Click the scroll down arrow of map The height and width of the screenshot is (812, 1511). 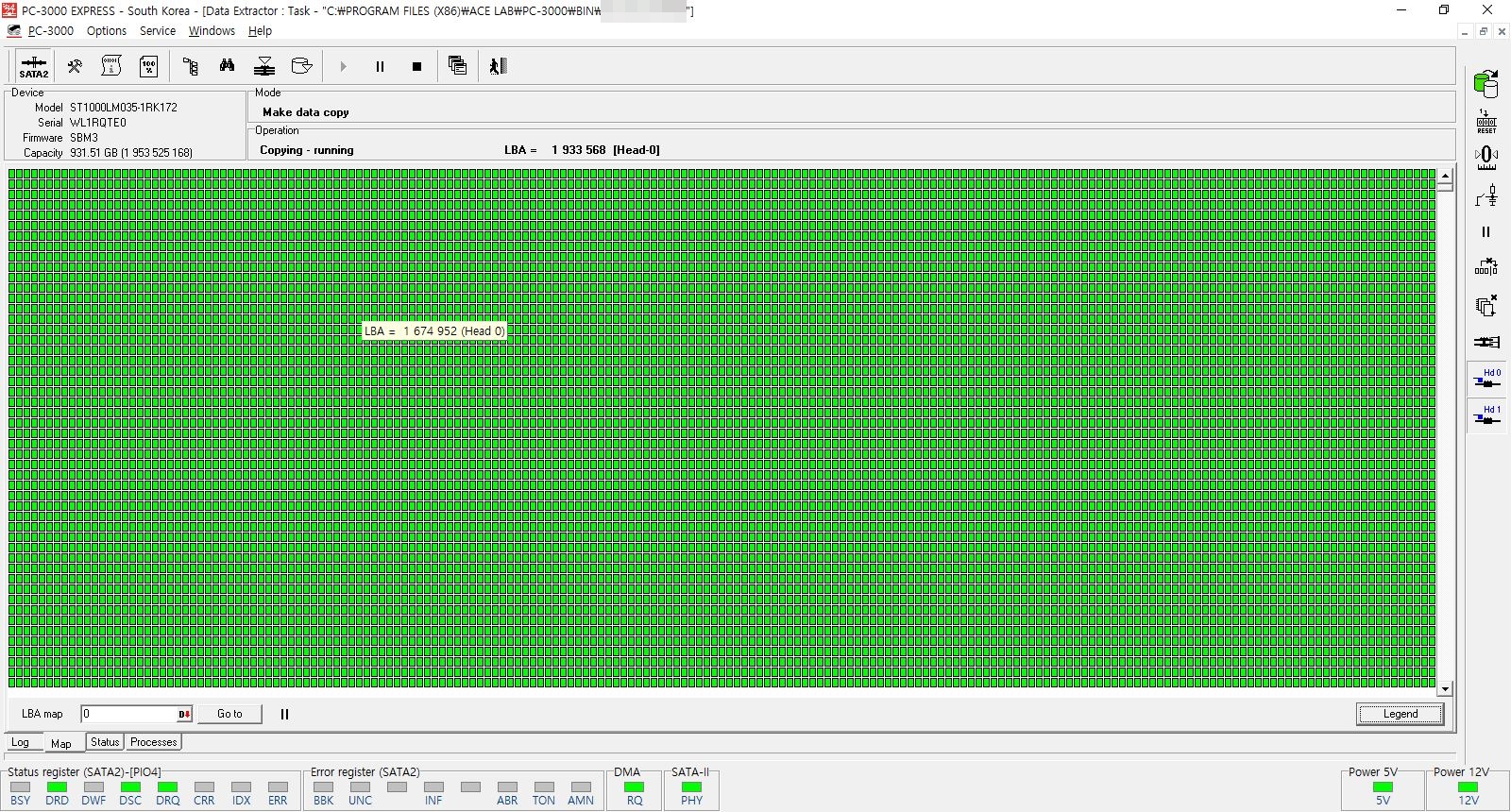point(1445,689)
